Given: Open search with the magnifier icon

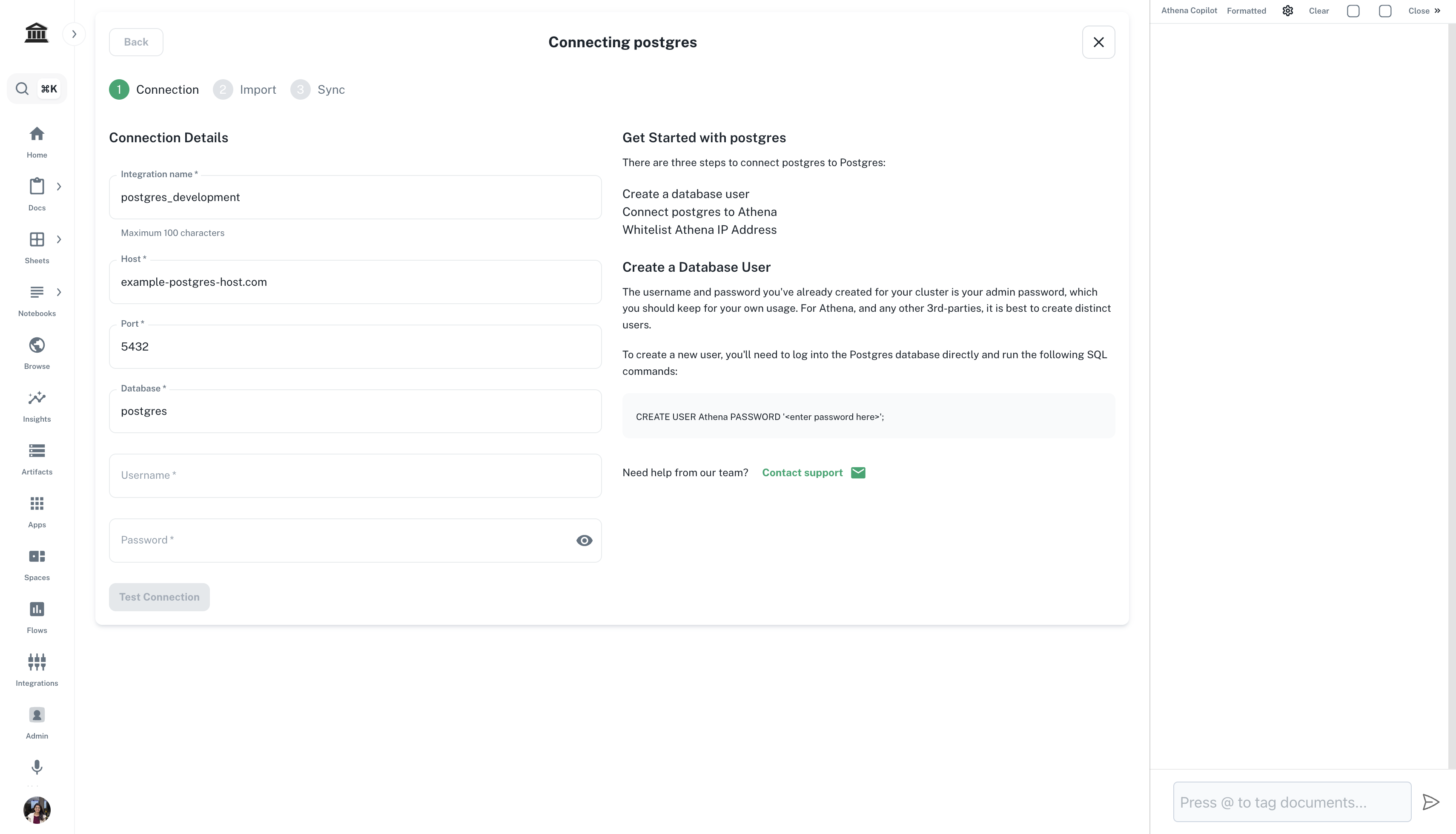Looking at the screenshot, I should 22,89.
